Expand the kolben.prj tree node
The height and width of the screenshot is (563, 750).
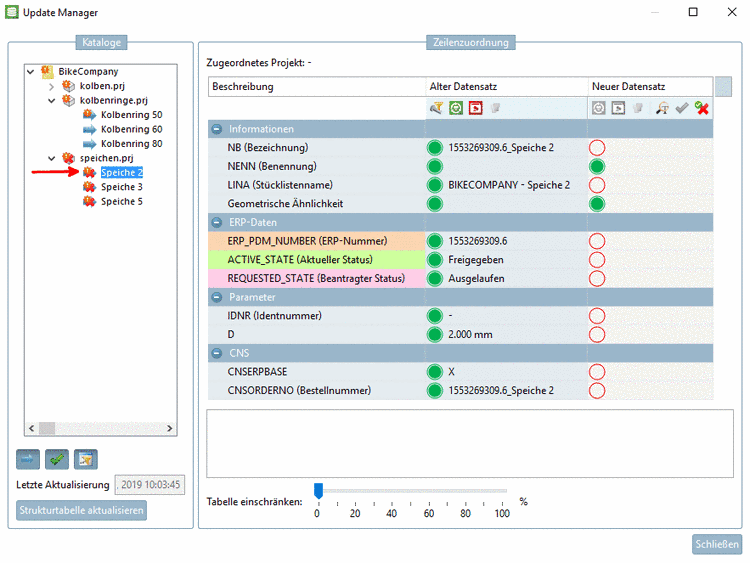coord(52,86)
